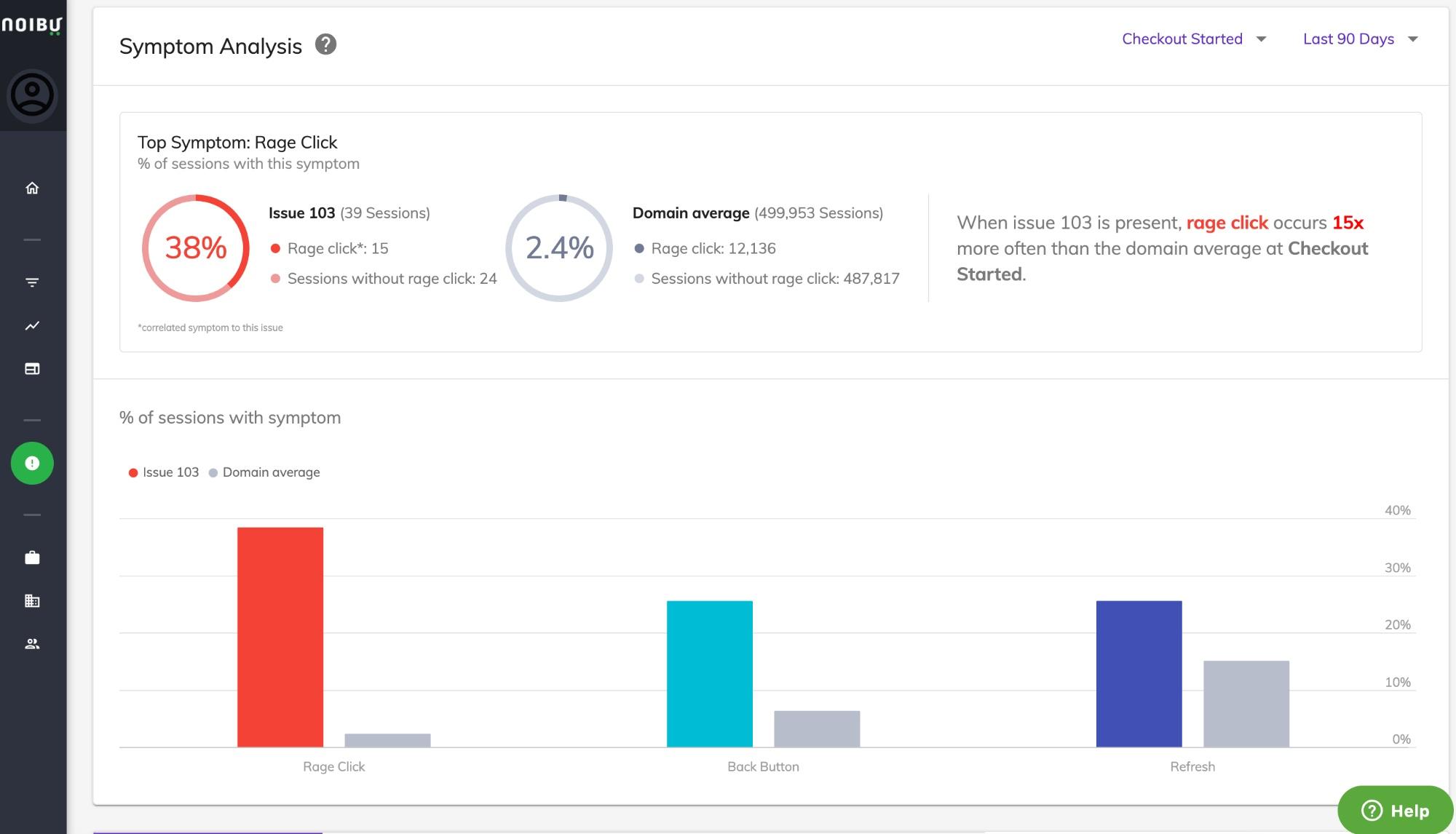Open the web page layout sidebar icon

pyautogui.click(x=32, y=369)
